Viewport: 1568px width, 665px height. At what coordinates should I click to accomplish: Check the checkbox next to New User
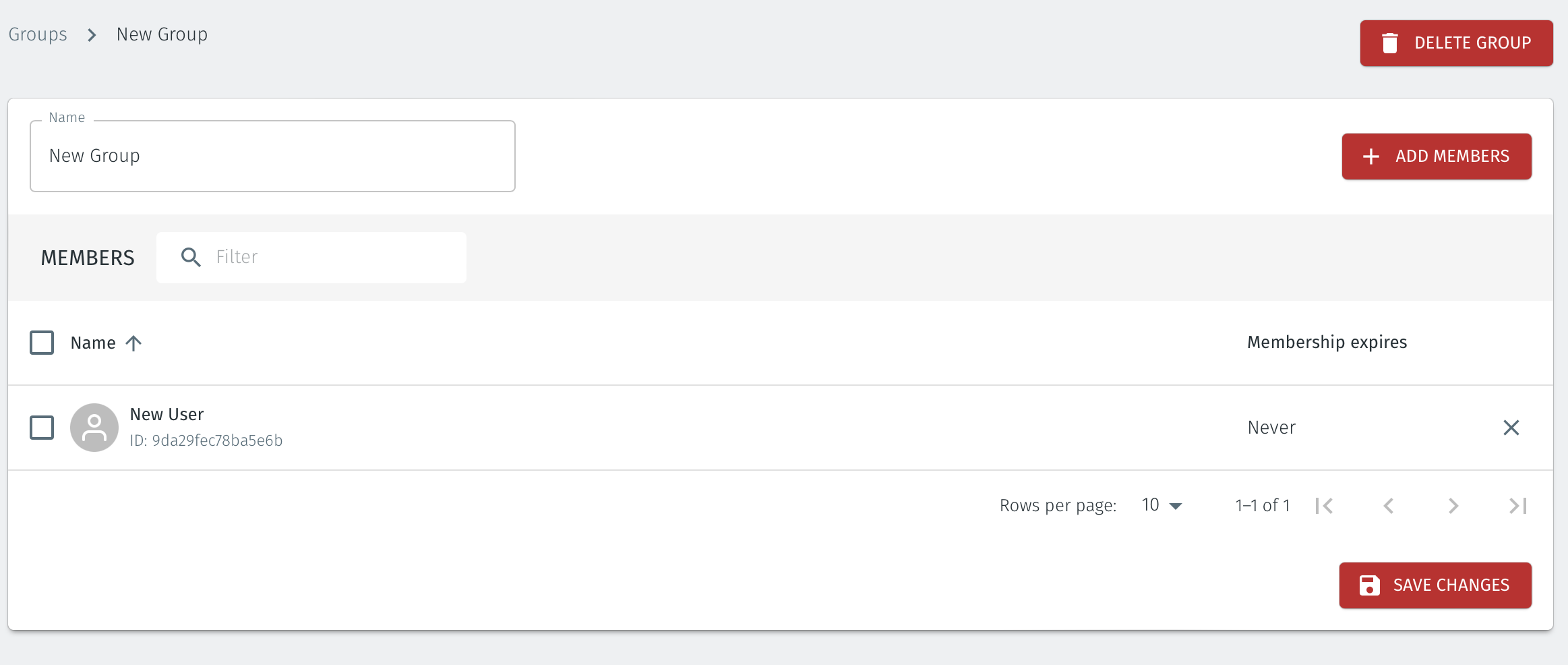(41, 427)
